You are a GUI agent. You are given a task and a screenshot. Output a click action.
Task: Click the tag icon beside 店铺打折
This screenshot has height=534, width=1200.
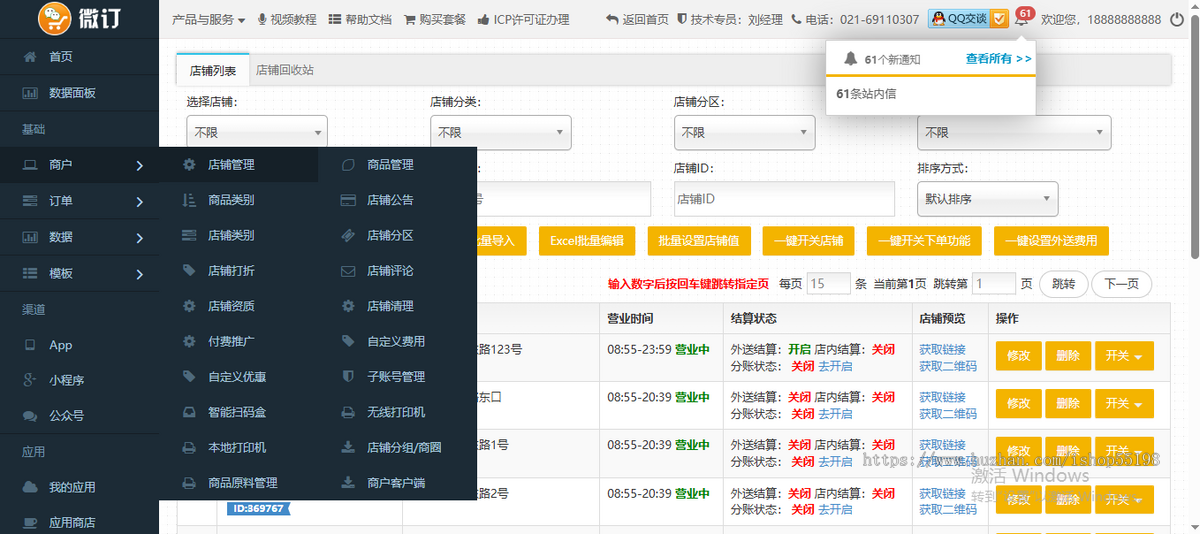(x=189, y=270)
